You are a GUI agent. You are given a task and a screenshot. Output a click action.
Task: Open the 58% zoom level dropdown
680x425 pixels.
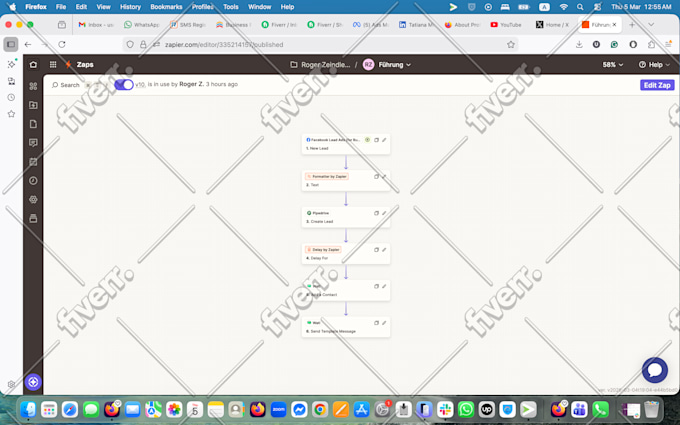tap(613, 65)
